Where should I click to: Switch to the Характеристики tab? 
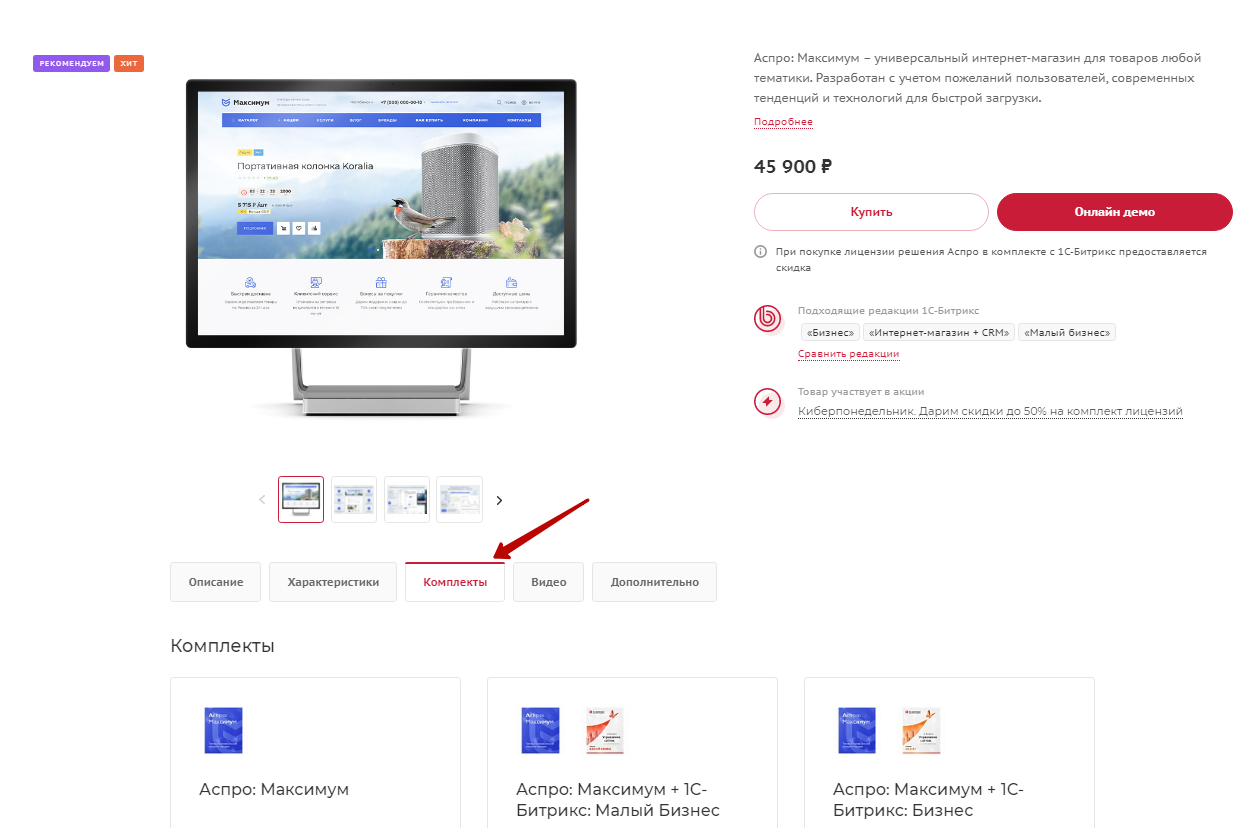pos(333,582)
